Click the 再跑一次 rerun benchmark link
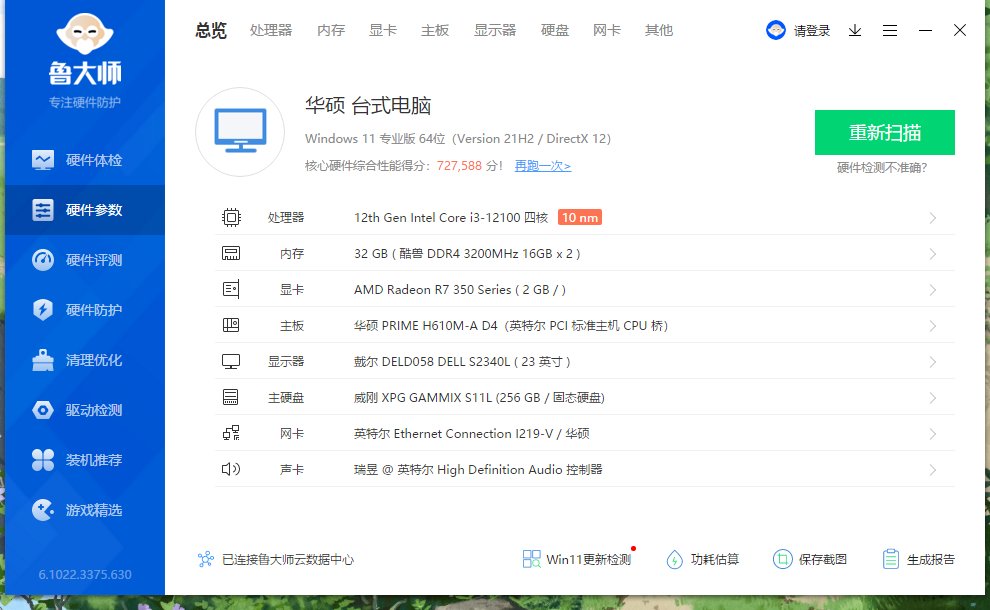The image size is (990, 610). tap(542, 166)
